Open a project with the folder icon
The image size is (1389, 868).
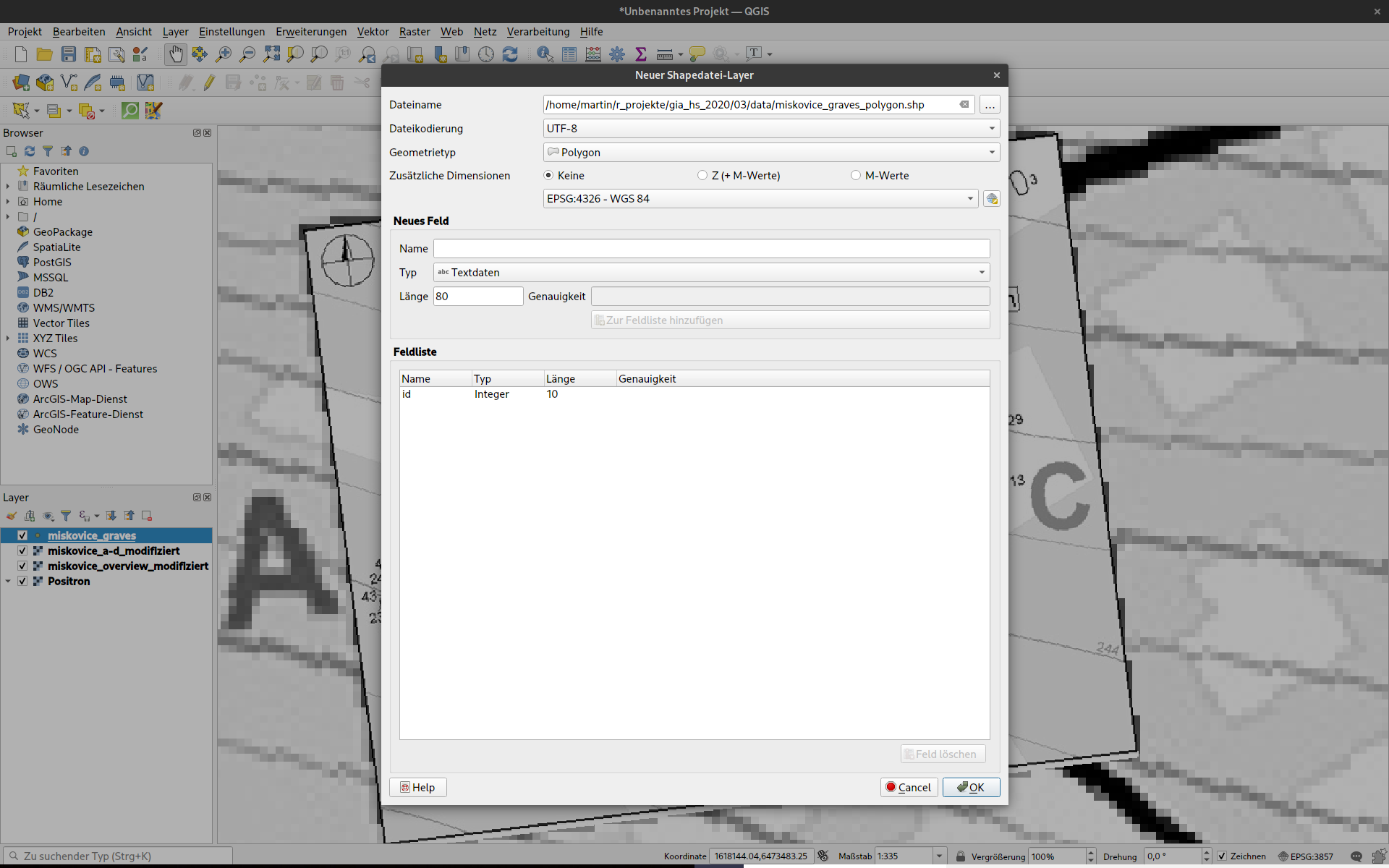point(45,54)
